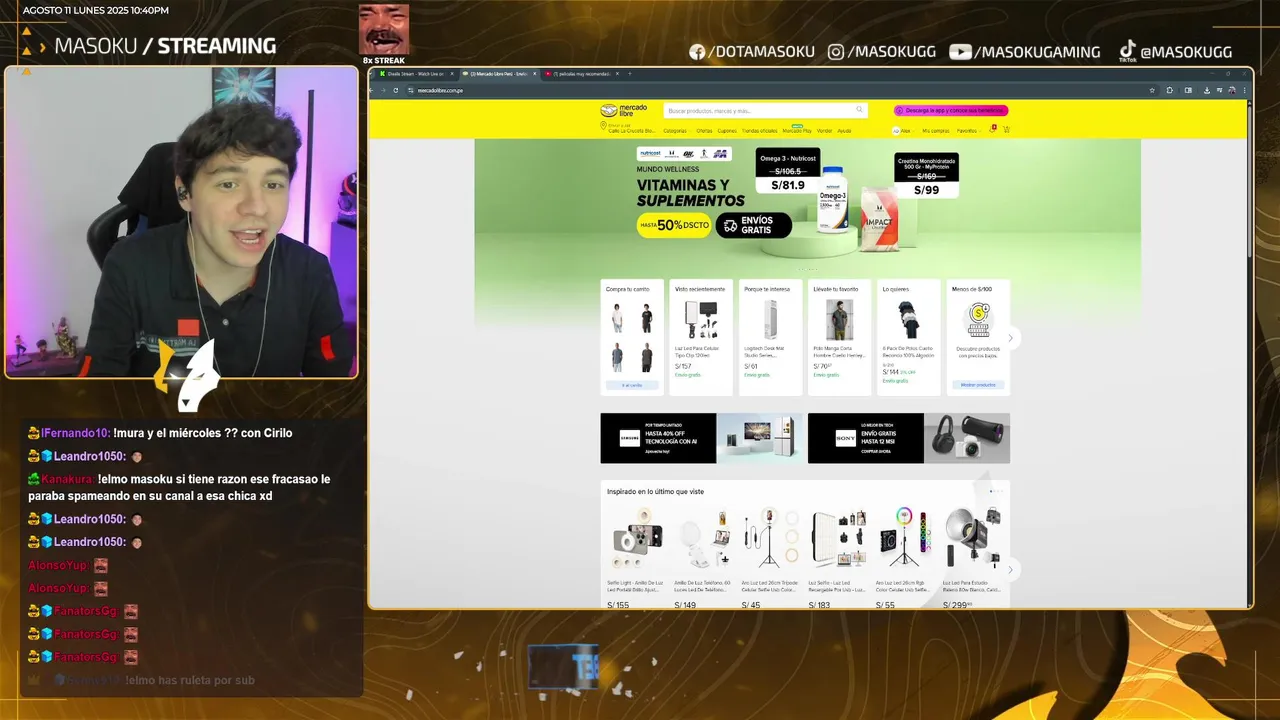Click the 8x streak emote image
Image resolution: width=1280 pixels, height=720 pixels.
click(x=384, y=29)
